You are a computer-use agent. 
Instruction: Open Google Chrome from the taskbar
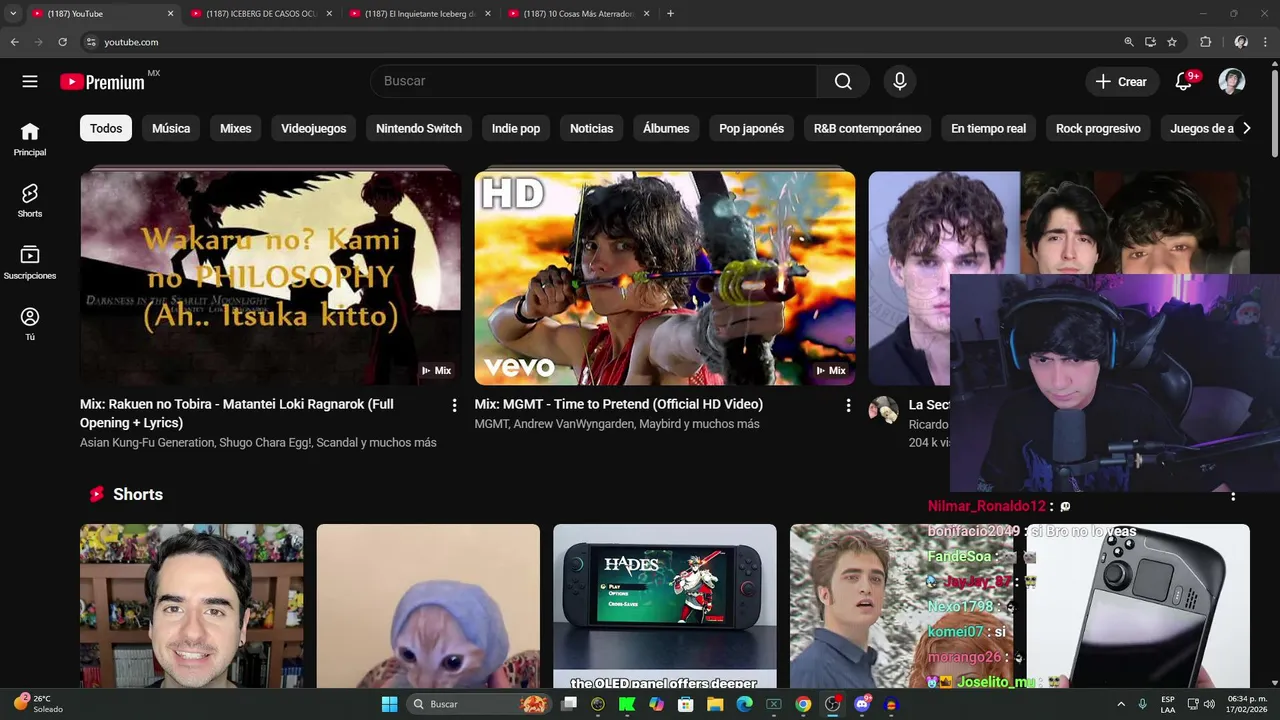click(803, 704)
